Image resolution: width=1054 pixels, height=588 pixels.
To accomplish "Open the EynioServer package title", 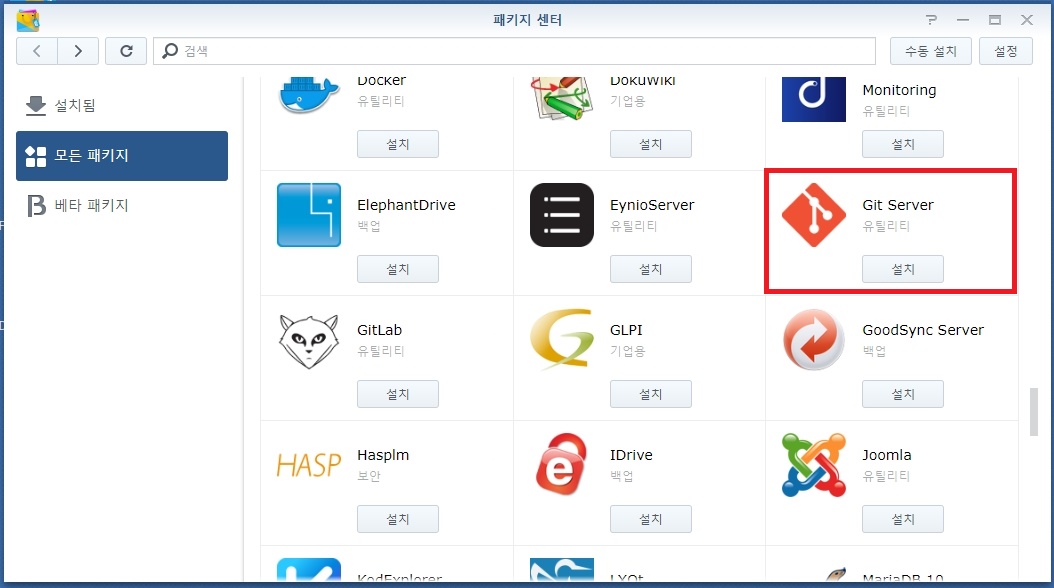I will [652, 205].
